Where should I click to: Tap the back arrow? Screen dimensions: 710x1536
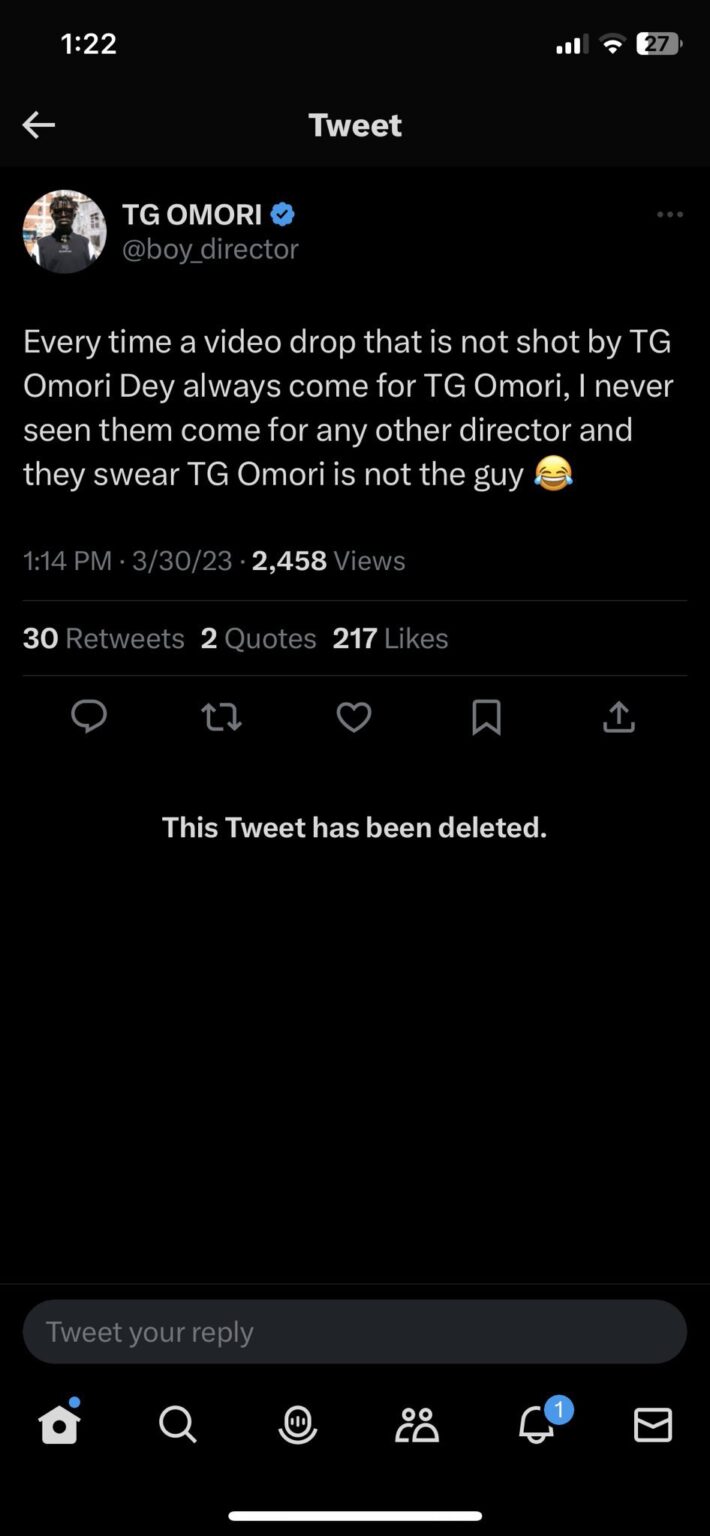[39, 125]
